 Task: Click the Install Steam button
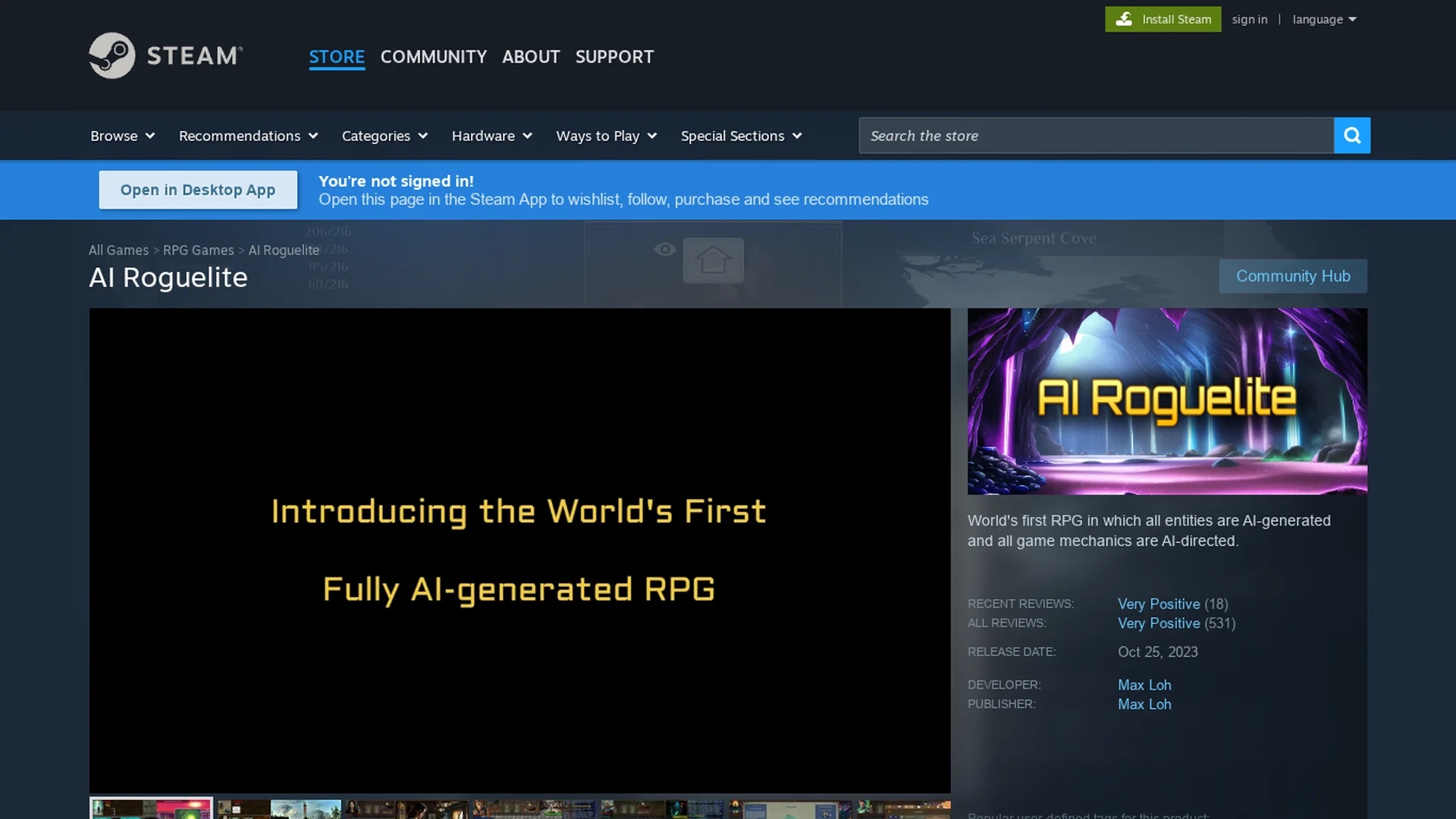pyautogui.click(x=1163, y=19)
